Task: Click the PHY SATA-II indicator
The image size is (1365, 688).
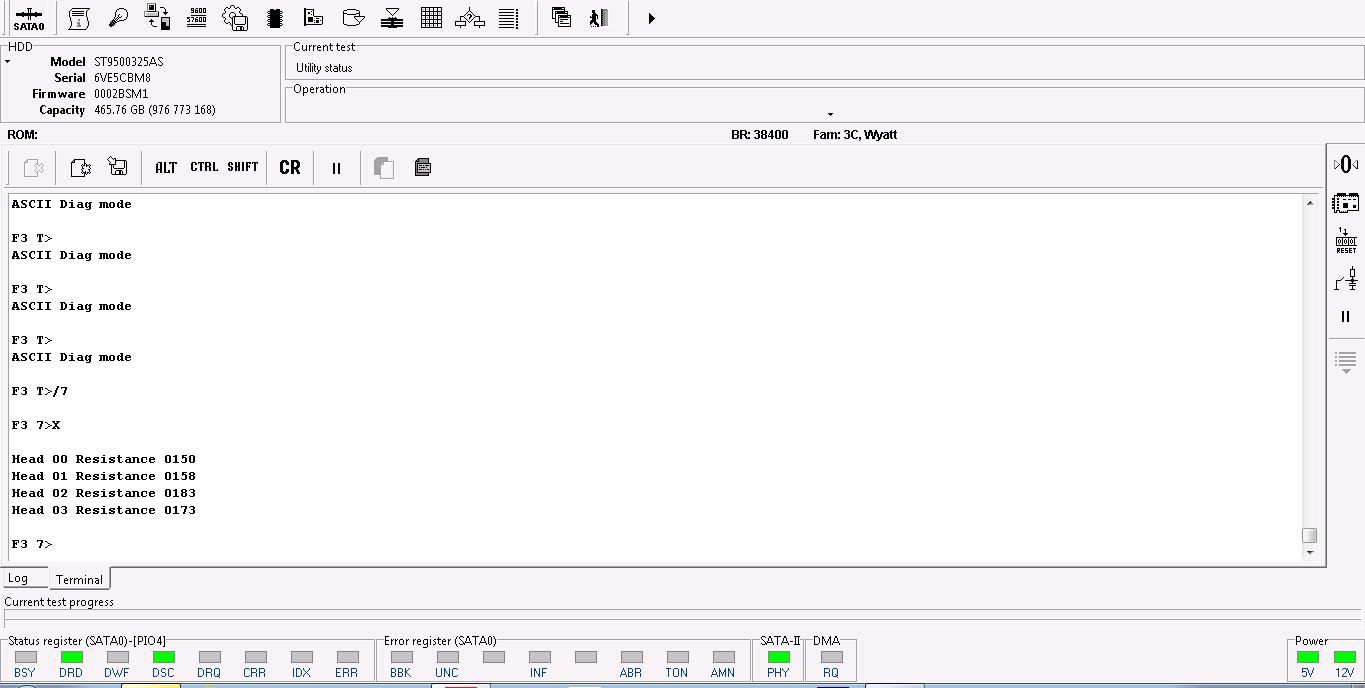Action: coord(779,657)
